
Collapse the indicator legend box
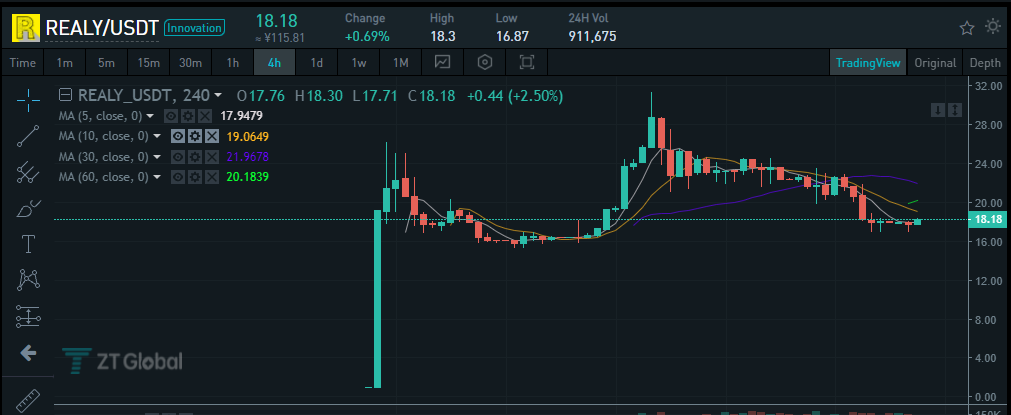[65, 95]
